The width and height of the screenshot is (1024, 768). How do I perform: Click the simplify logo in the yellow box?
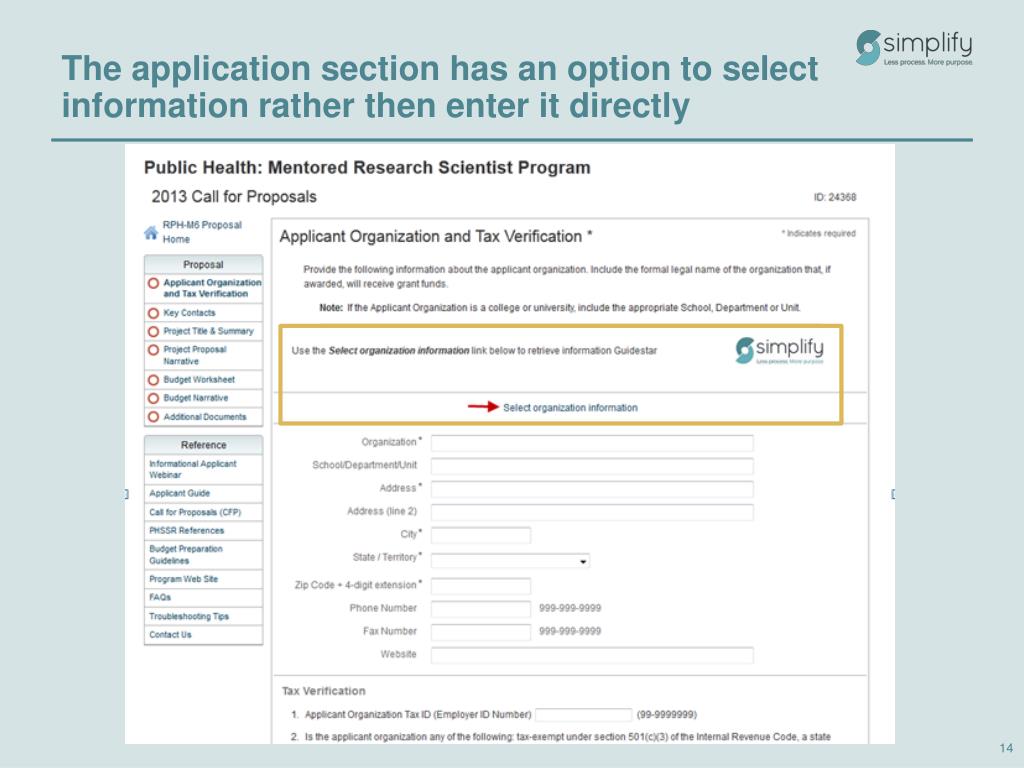tap(779, 350)
